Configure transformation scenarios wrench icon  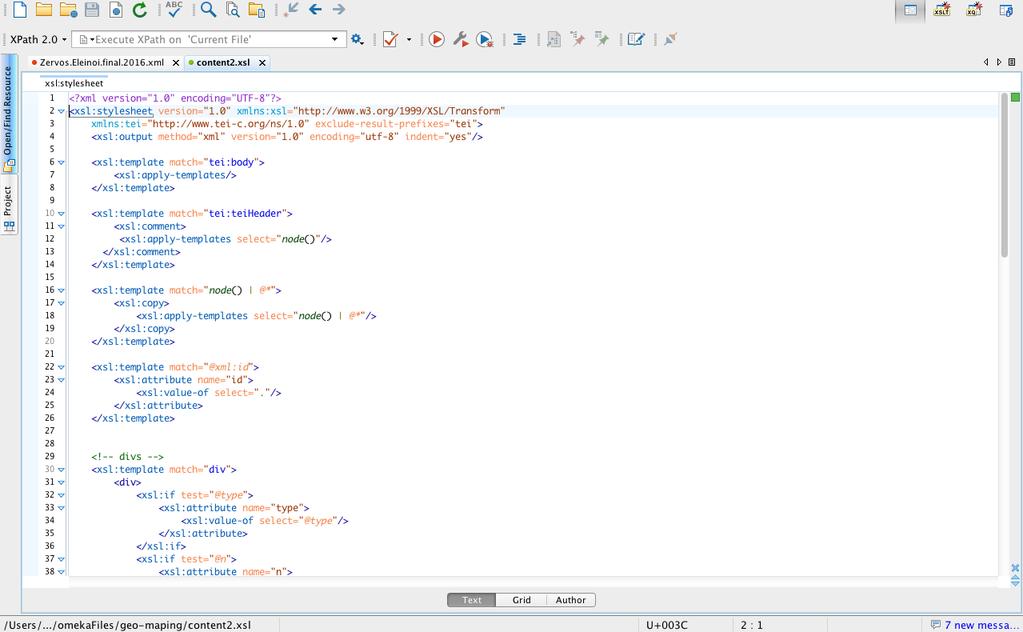point(461,39)
